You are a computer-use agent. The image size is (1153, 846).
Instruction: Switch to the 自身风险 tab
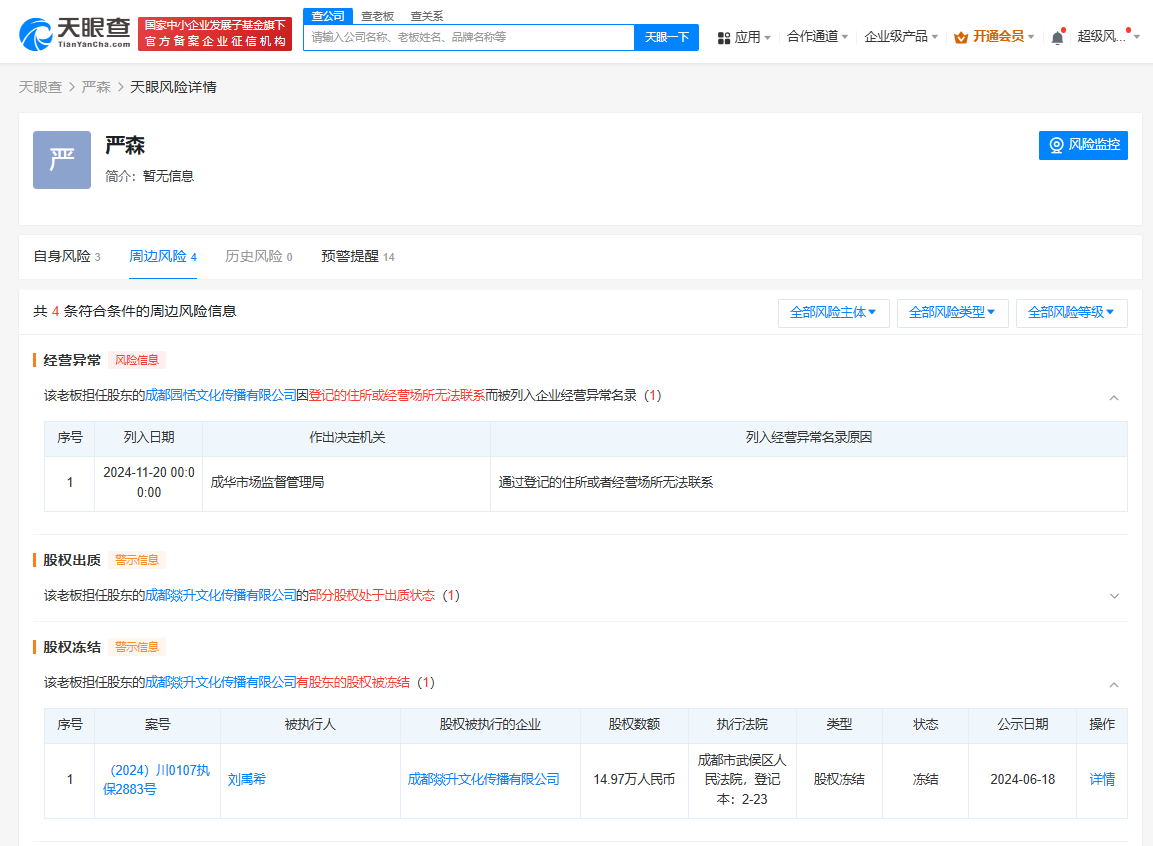pos(66,257)
